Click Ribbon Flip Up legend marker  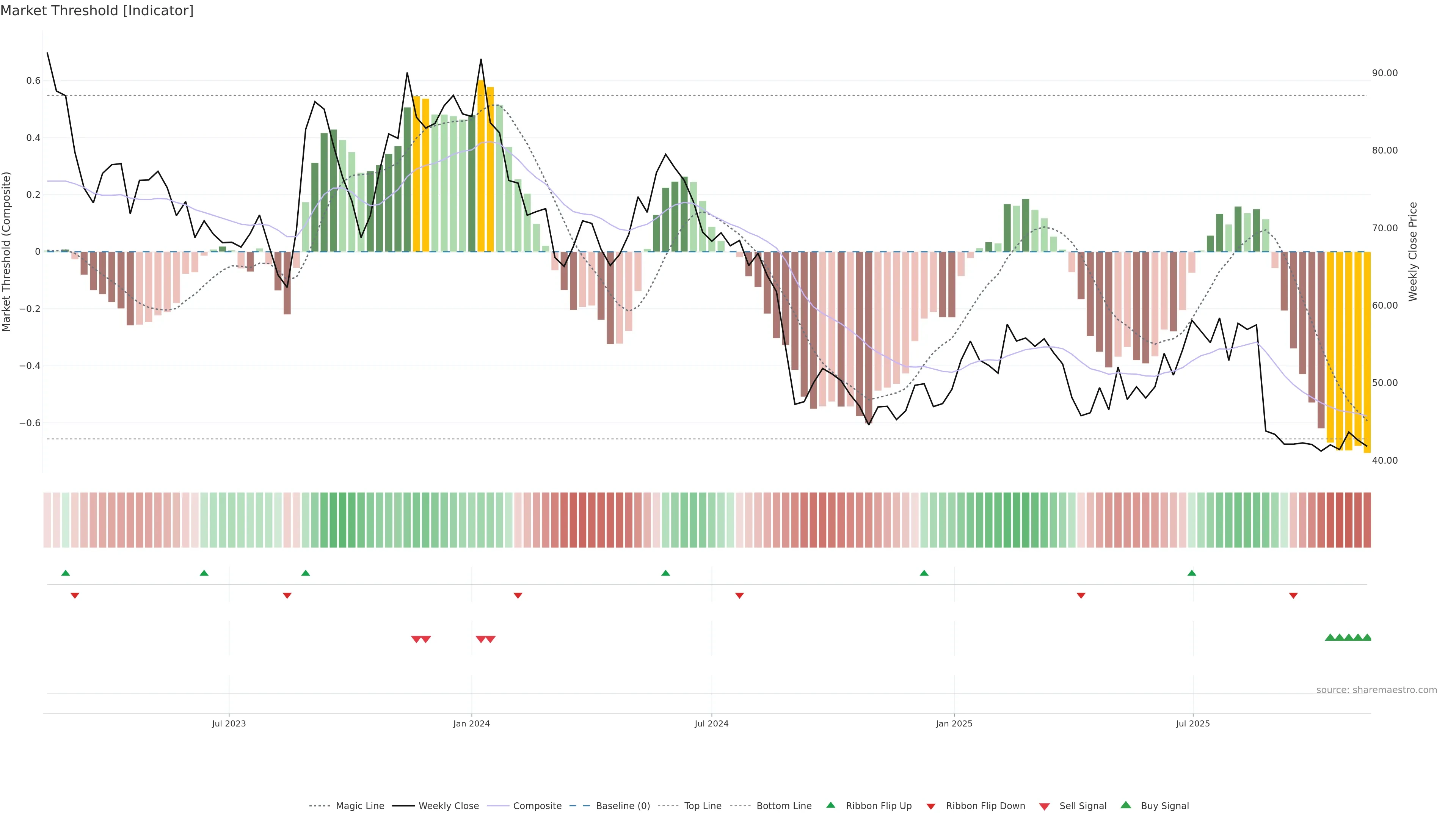[830, 805]
